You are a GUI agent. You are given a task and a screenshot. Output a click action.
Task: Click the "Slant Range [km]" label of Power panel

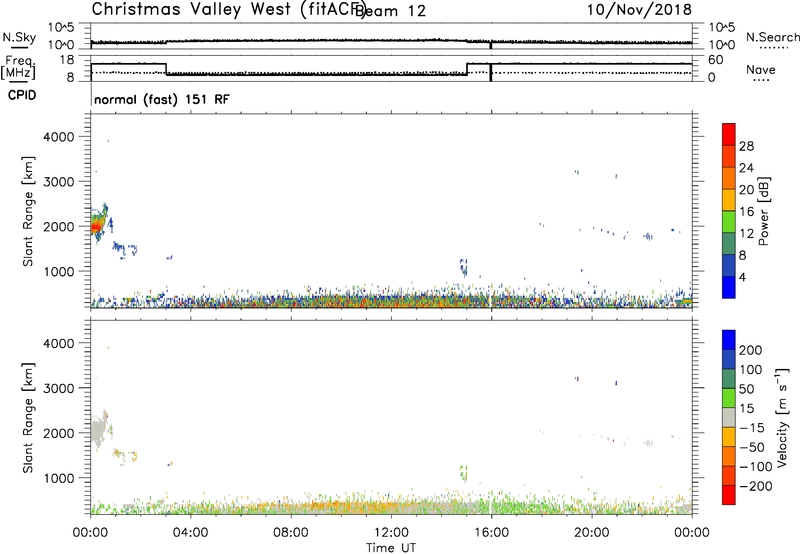tap(28, 211)
